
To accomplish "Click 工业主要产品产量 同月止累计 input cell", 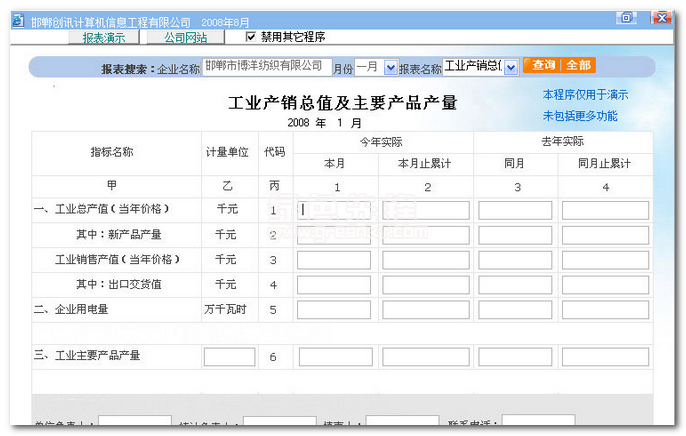I will click(604, 356).
